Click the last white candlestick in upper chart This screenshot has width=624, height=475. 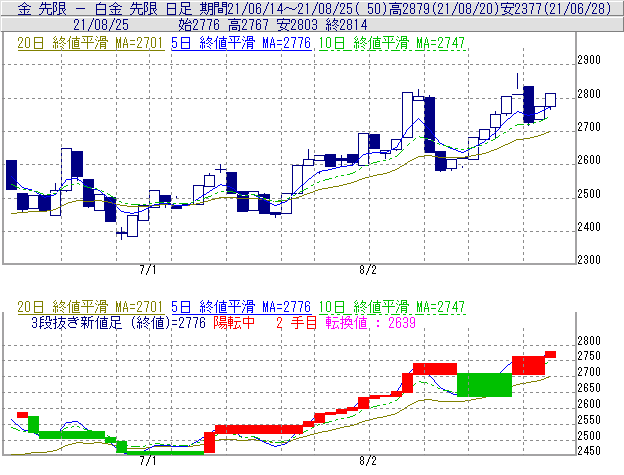click(x=550, y=100)
